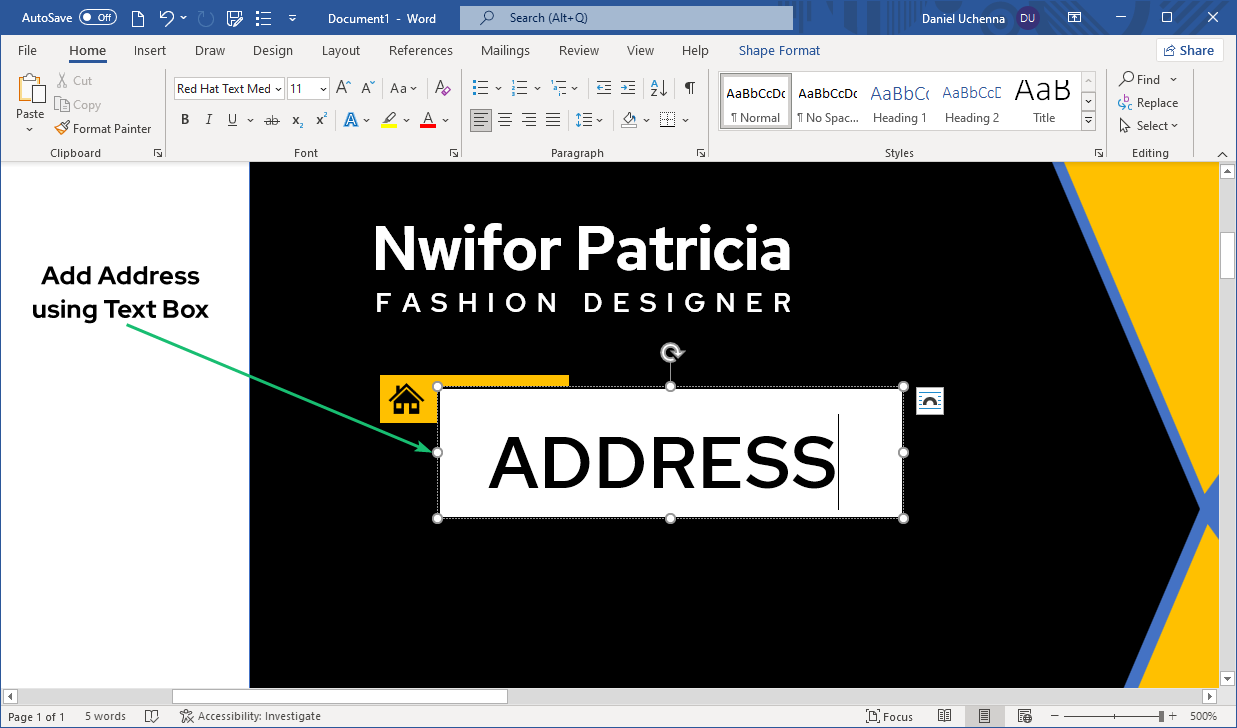Switch to the Insert tab

click(150, 50)
